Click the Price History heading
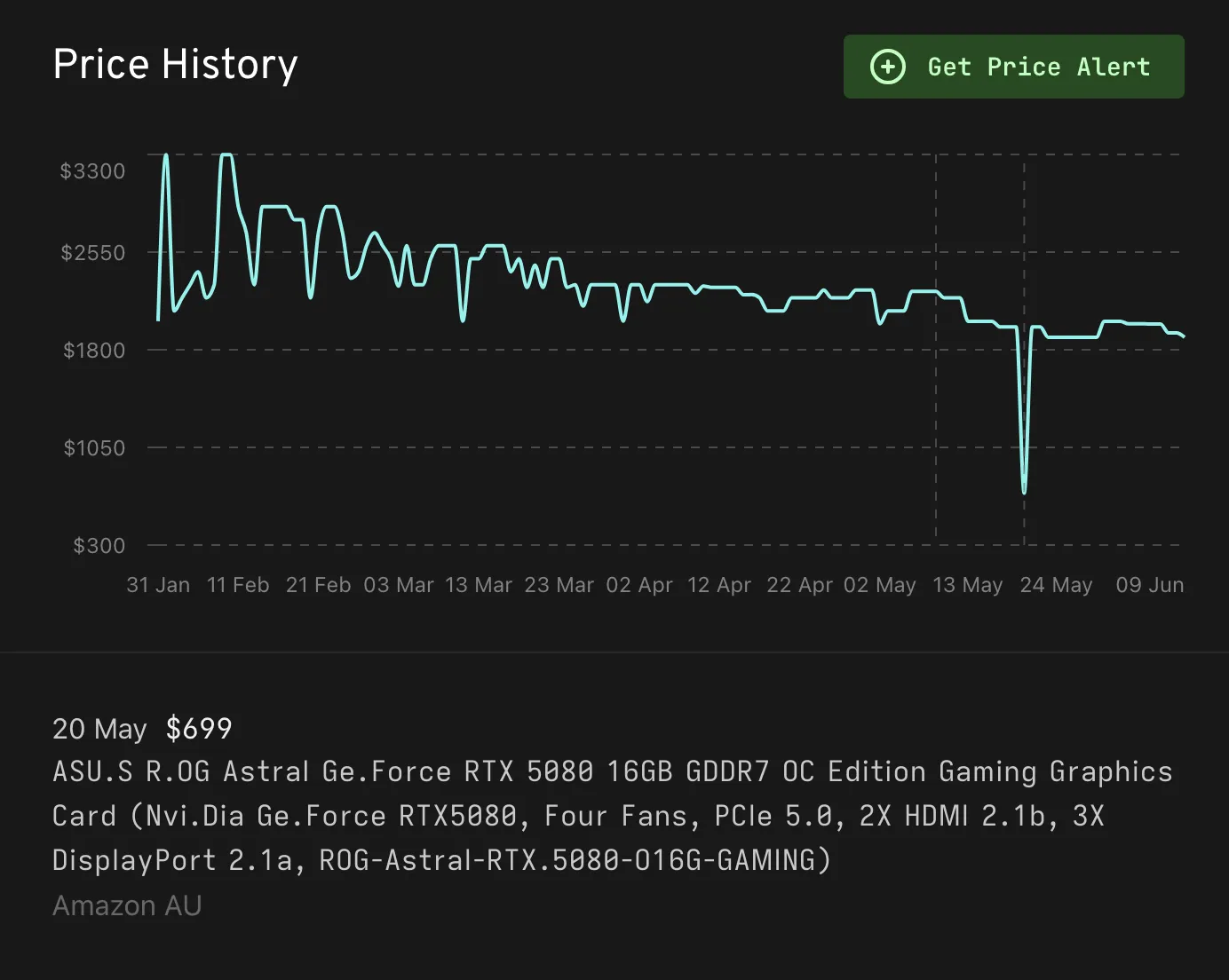Viewport: 1229px width, 980px height. (x=175, y=64)
